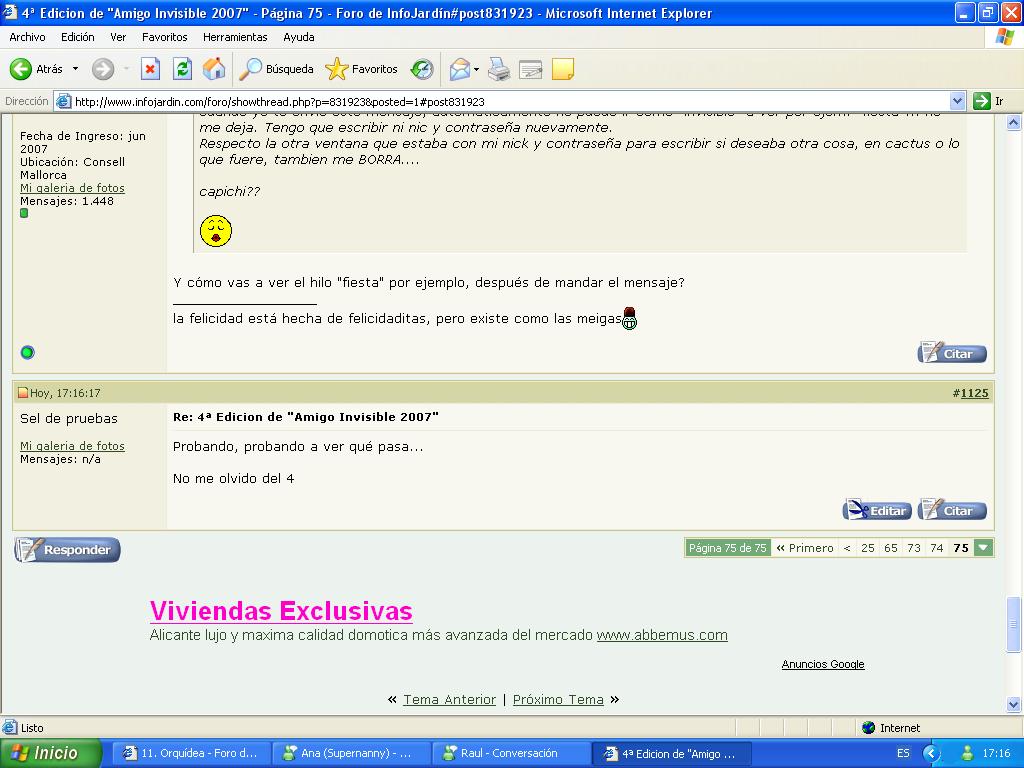Go to page 65 of thread
This screenshot has height=768, width=1024.
pos(891,548)
